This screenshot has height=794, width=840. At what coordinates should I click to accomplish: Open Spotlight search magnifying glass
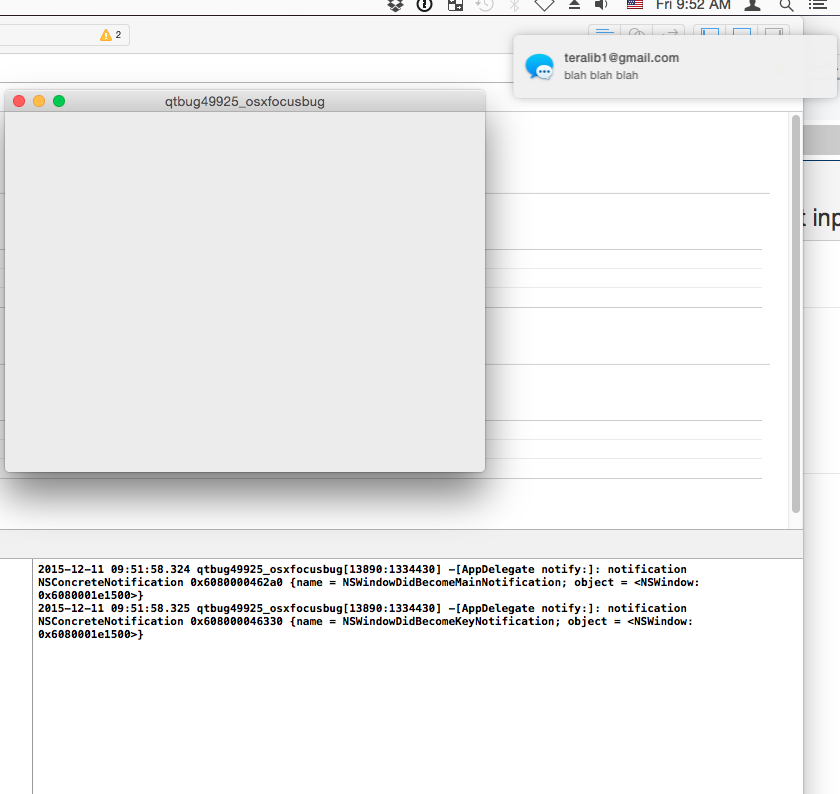pos(786,5)
